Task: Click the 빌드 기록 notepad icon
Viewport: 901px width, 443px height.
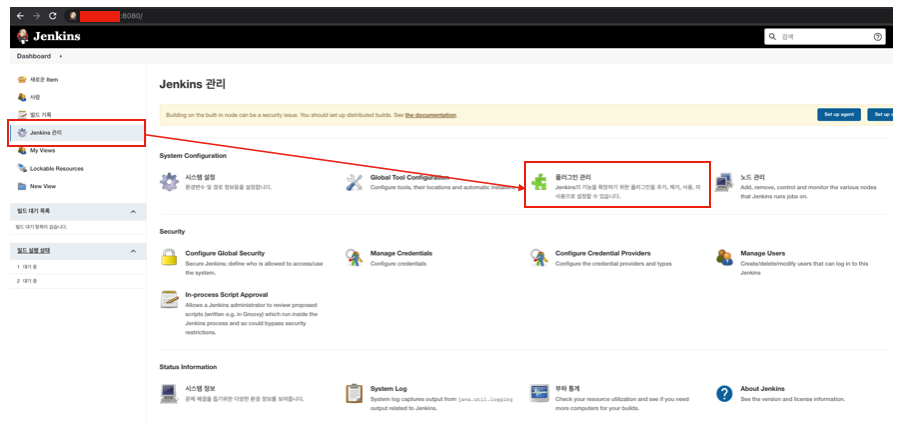Action: coord(22,115)
